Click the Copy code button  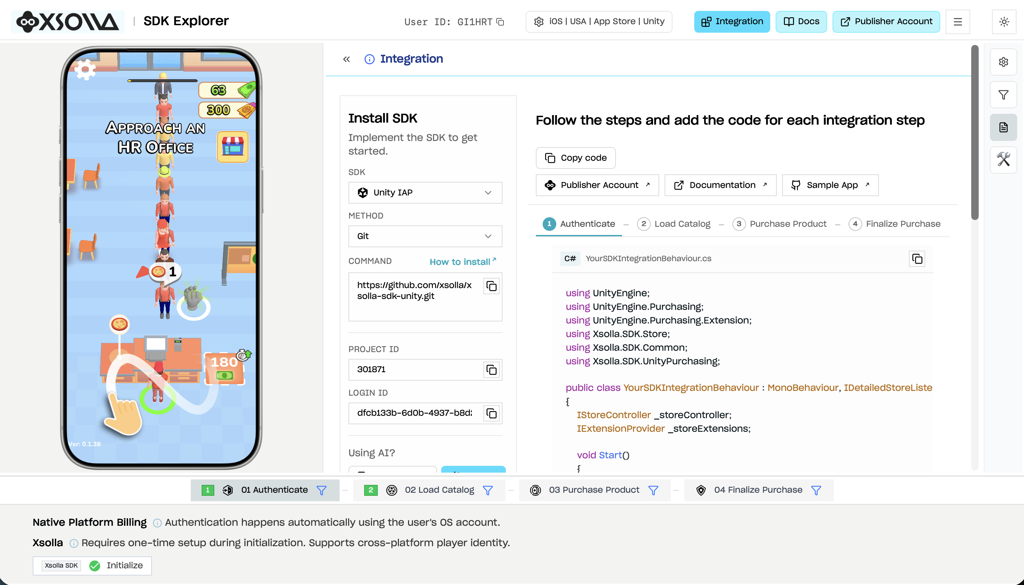pos(575,158)
